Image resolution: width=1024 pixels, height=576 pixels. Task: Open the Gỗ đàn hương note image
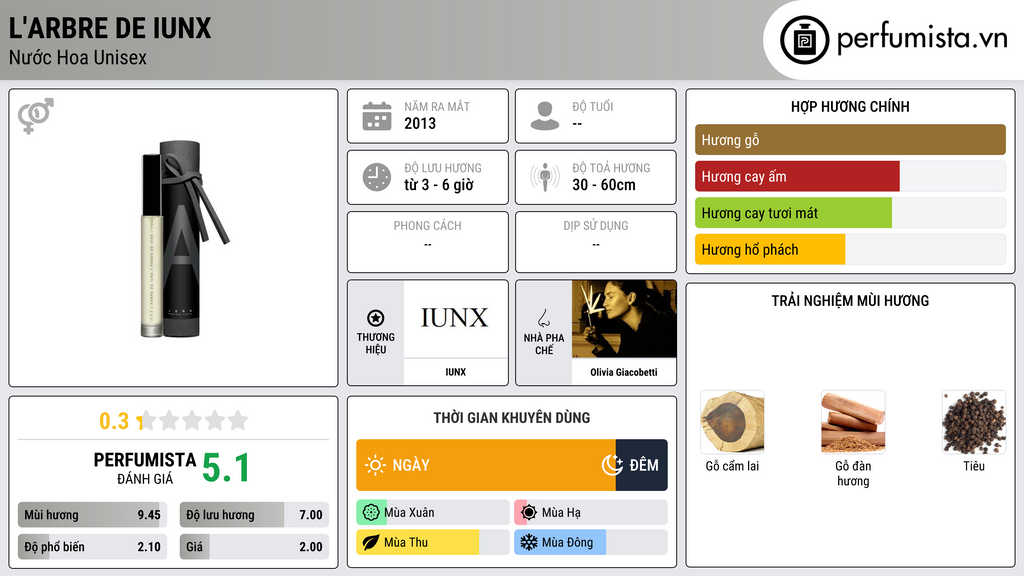(x=853, y=422)
